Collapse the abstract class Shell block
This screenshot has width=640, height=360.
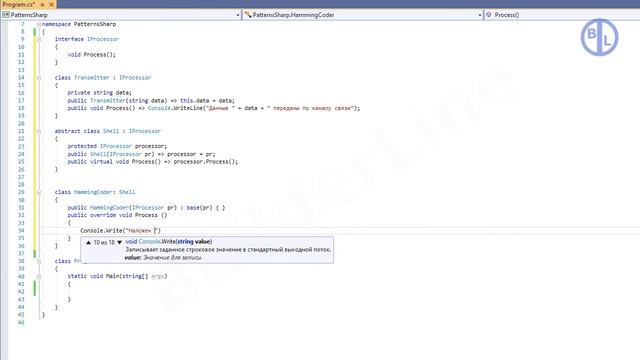click(x=39, y=131)
